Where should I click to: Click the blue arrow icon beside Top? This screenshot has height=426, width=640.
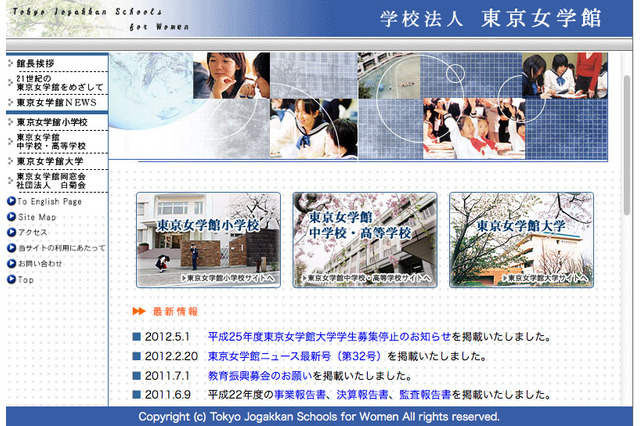[x=11, y=280]
